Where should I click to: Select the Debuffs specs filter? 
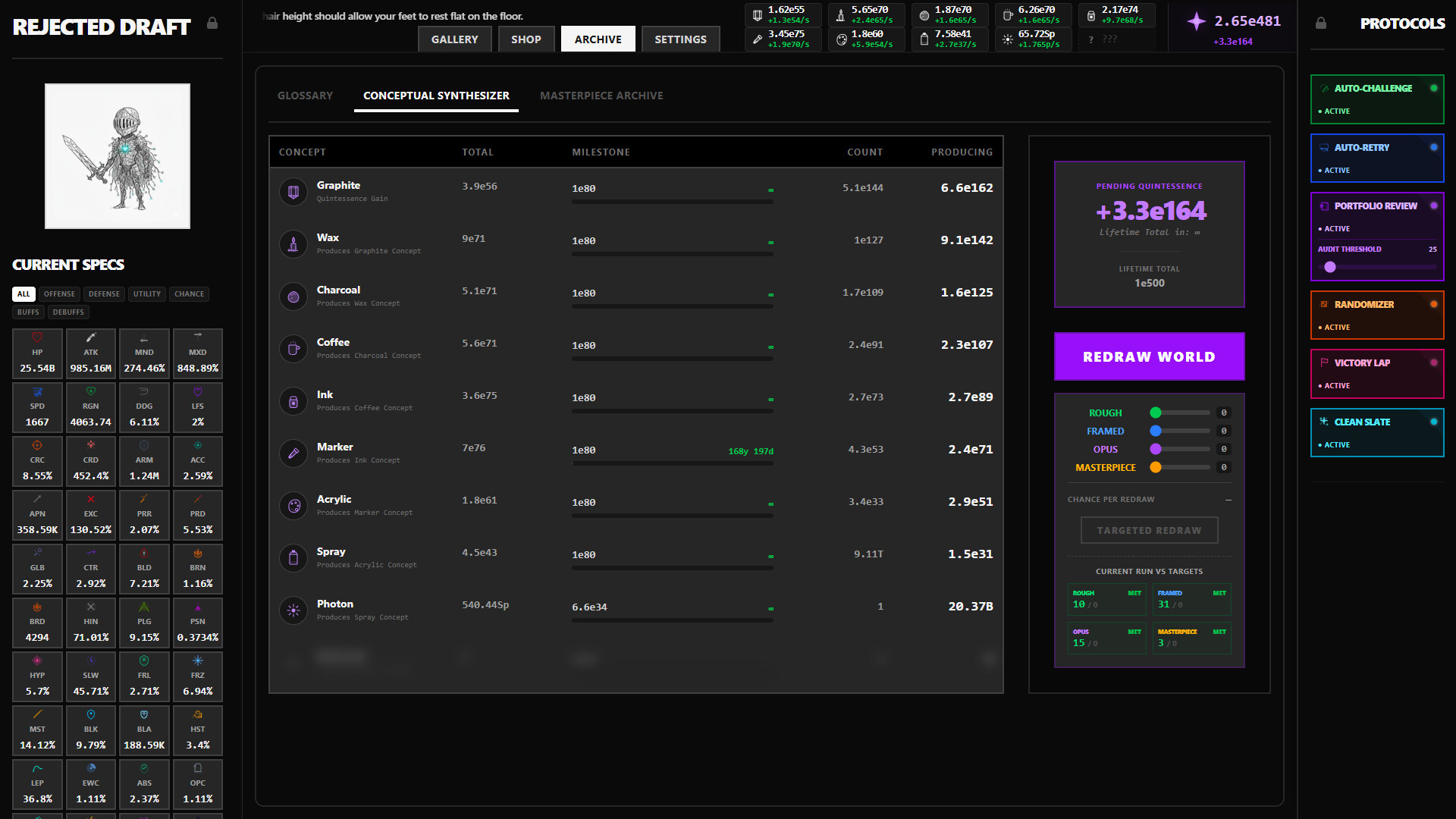pyautogui.click(x=68, y=312)
